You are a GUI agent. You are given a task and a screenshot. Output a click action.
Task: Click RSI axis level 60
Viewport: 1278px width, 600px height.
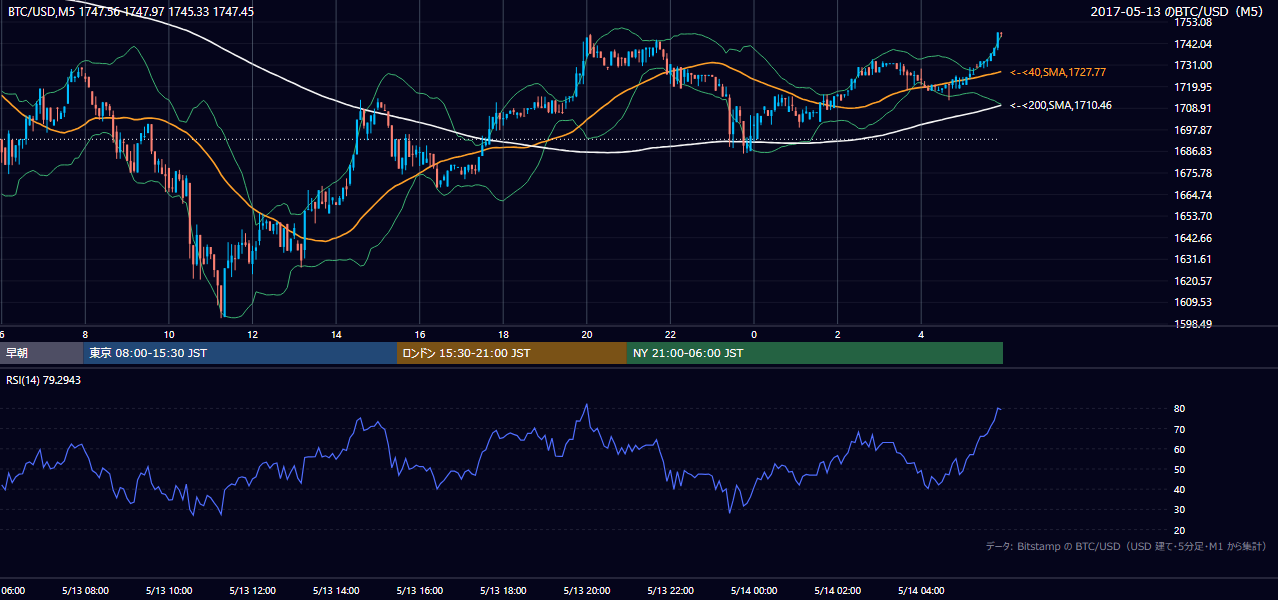(1180, 449)
